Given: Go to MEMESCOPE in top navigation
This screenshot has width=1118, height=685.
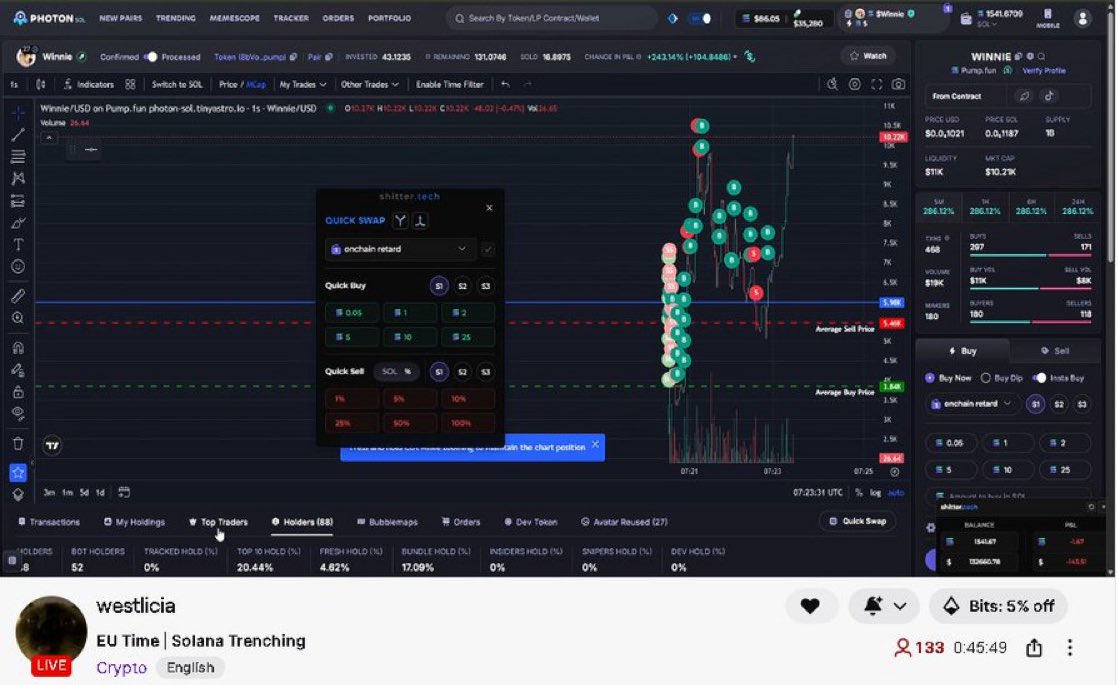Looking at the screenshot, I should pos(234,18).
